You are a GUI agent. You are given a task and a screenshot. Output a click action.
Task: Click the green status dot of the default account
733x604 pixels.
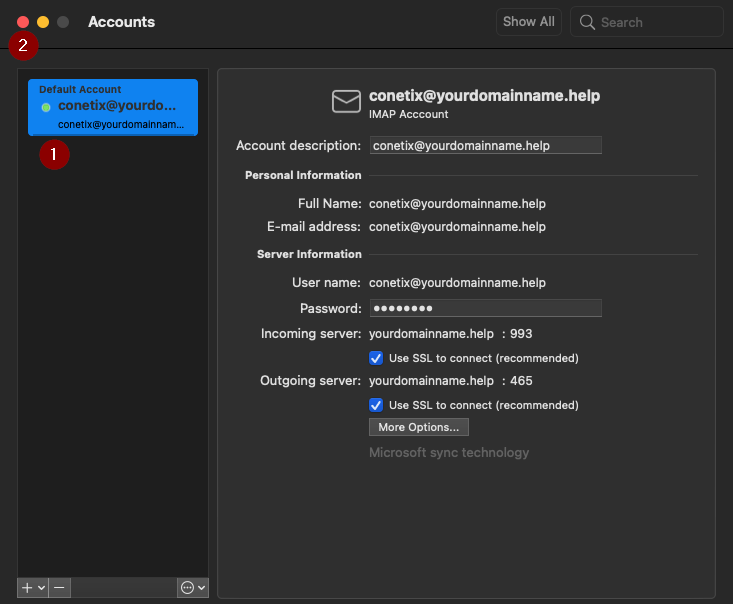[x=46, y=108]
